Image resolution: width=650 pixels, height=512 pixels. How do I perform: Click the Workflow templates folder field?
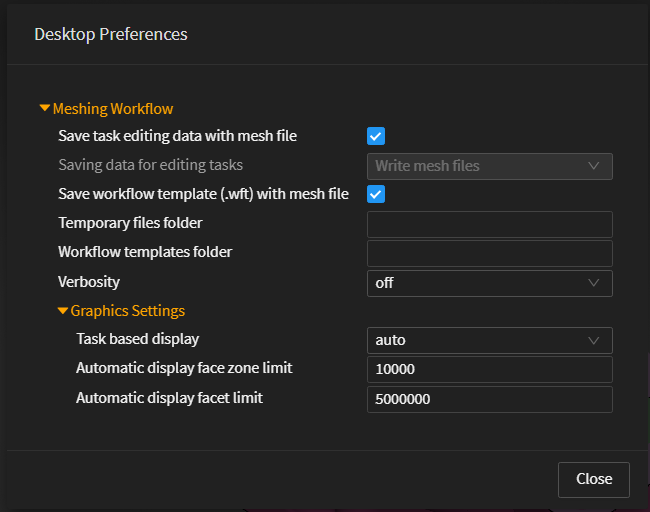(489, 253)
